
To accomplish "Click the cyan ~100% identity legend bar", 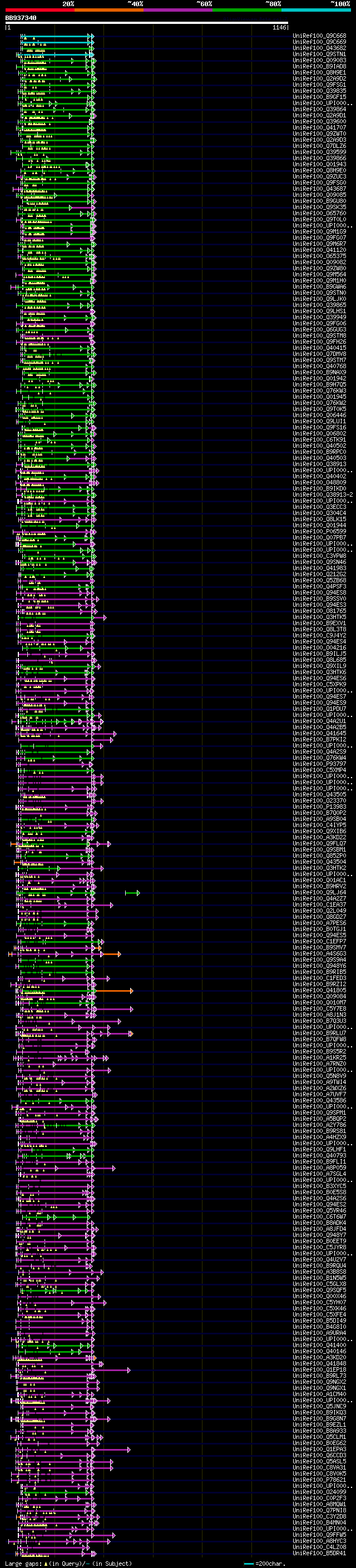I will pyautogui.click(x=316, y=10).
